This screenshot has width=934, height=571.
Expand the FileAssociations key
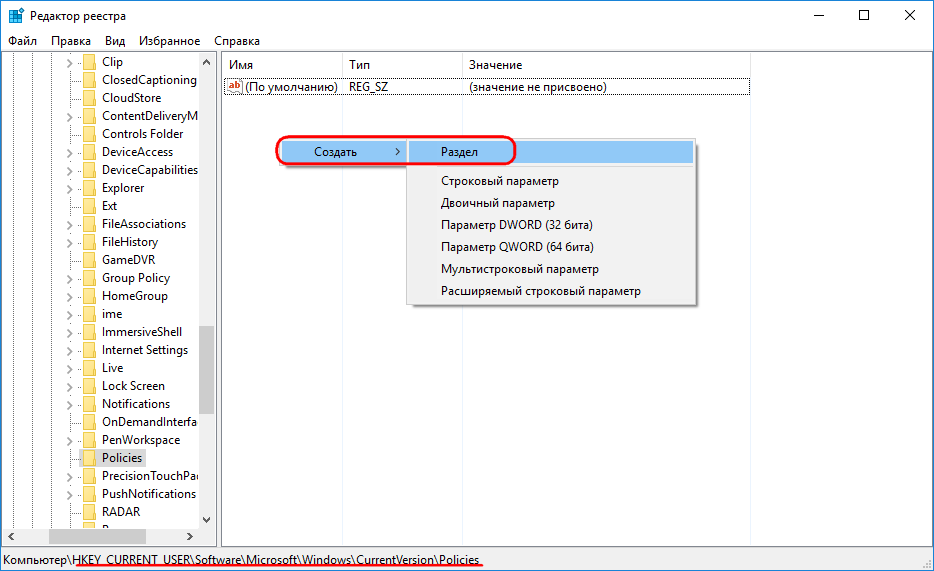click(69, 224)
